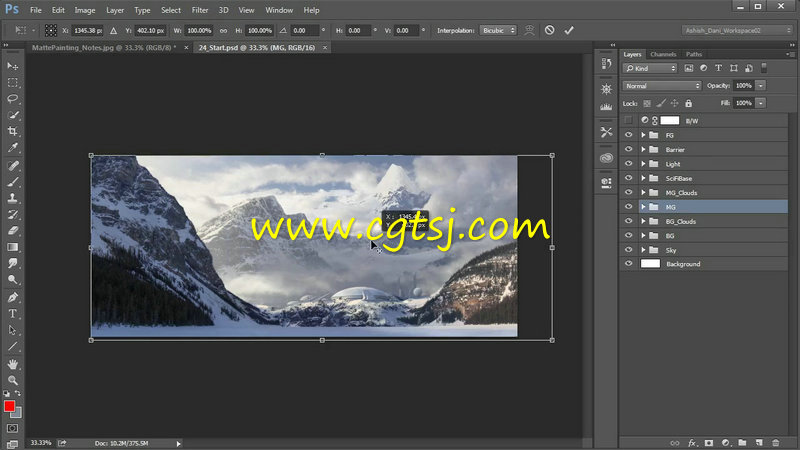Hide the MG_Clouds group
800x450 pixels.
click(629, 192)
